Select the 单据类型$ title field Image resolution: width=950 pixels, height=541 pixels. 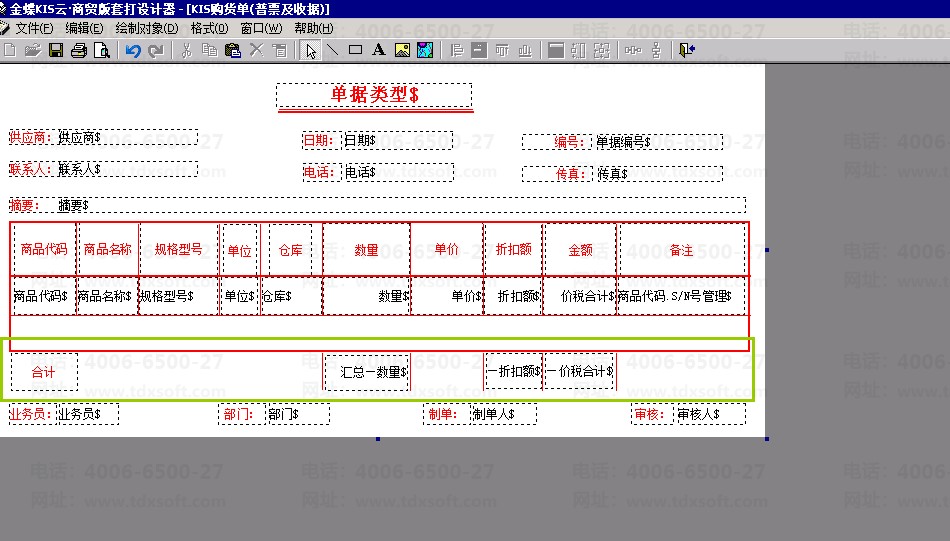coord(374,95)
